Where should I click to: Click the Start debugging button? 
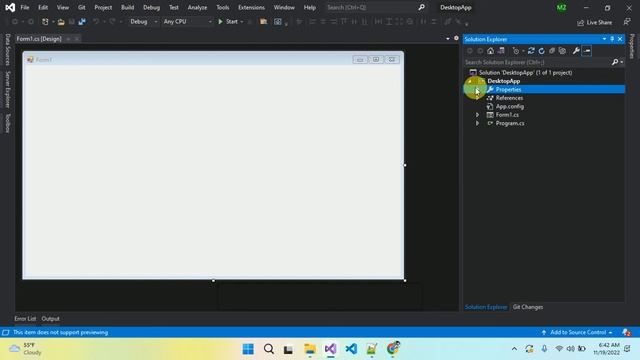[228, 22]
